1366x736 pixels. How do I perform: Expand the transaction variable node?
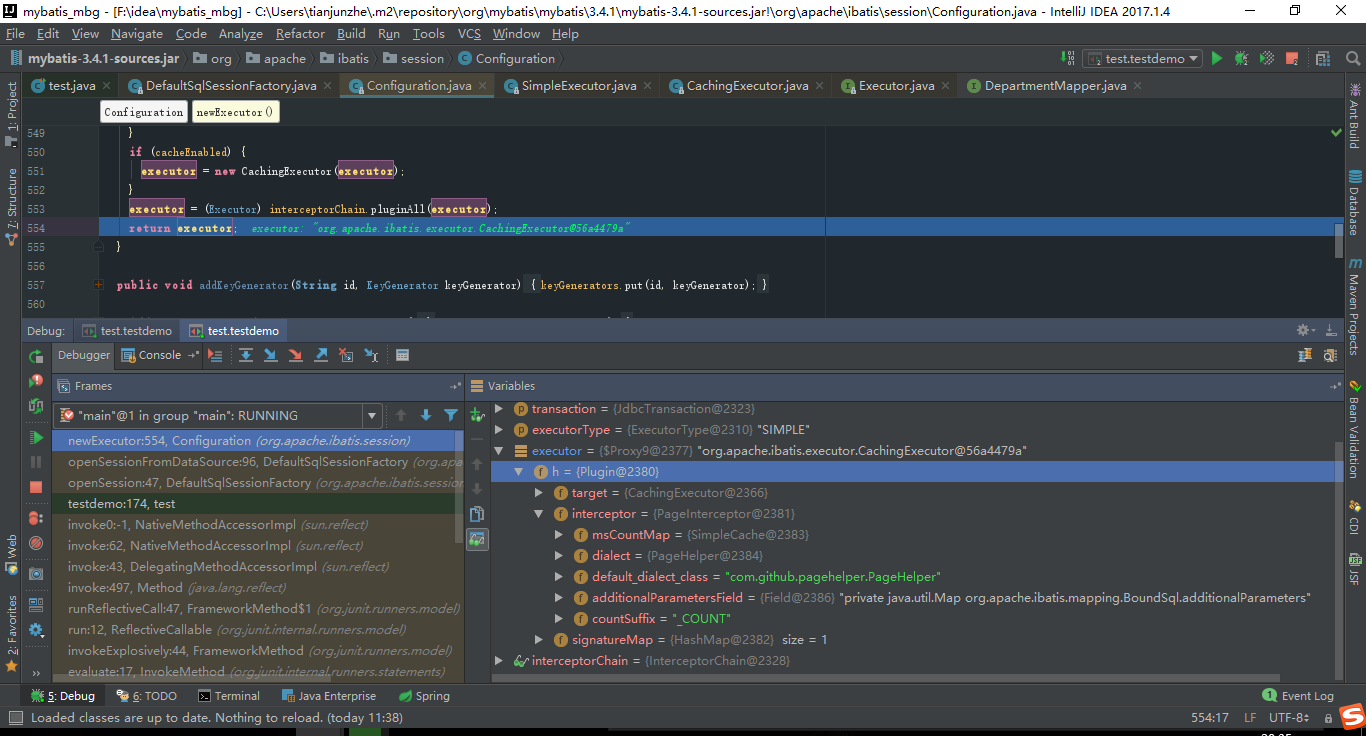pyautogui.click(x=498, y=408)
